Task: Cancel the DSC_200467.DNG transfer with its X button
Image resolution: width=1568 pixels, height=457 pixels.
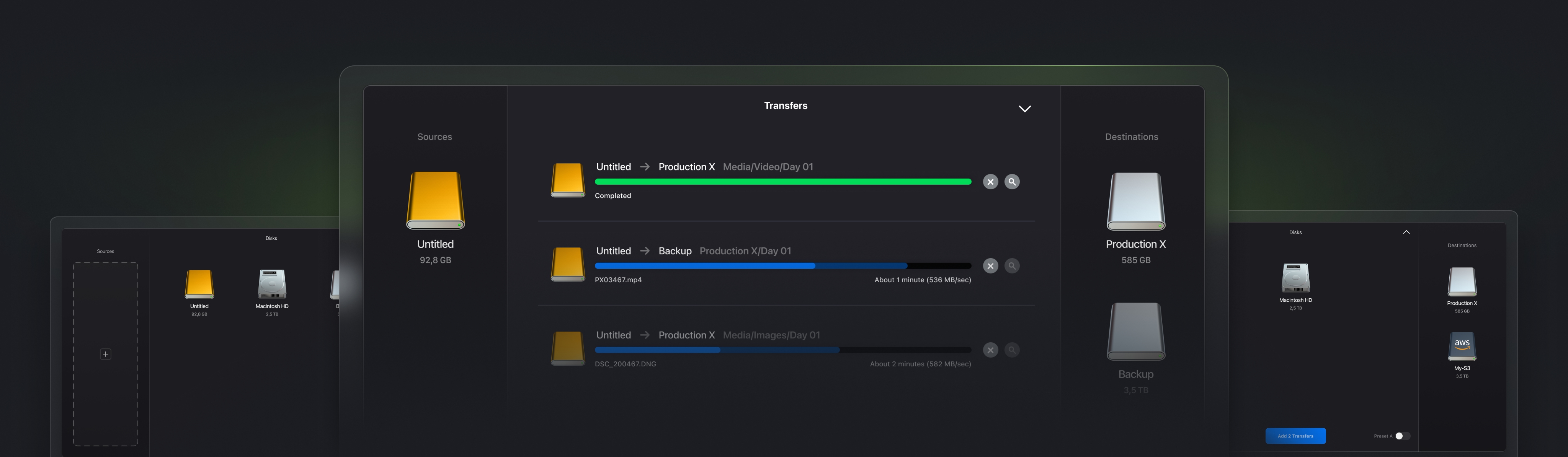Action: (x=990, y=350)
